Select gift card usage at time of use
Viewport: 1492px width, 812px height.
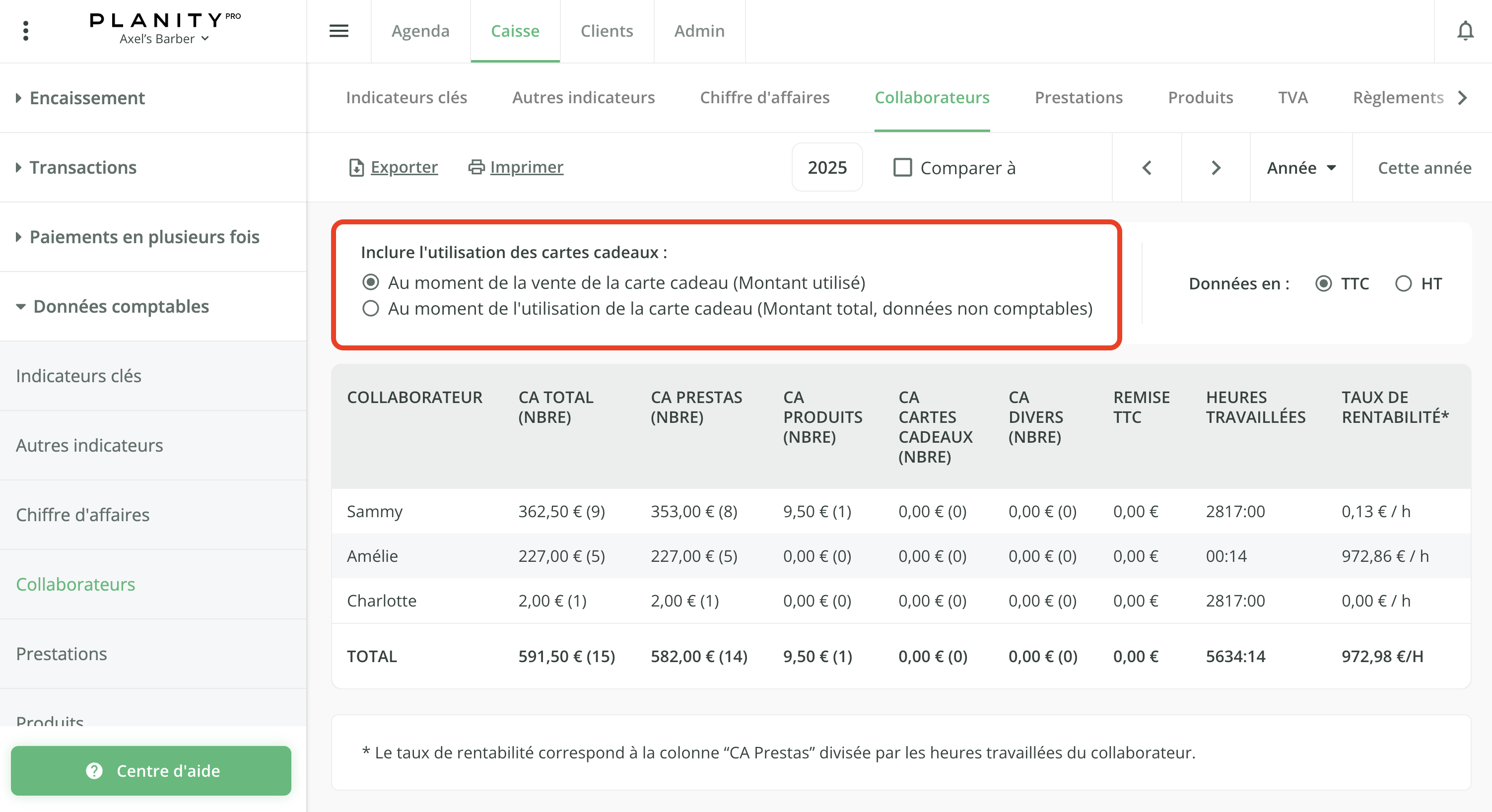tap(371, 309)
